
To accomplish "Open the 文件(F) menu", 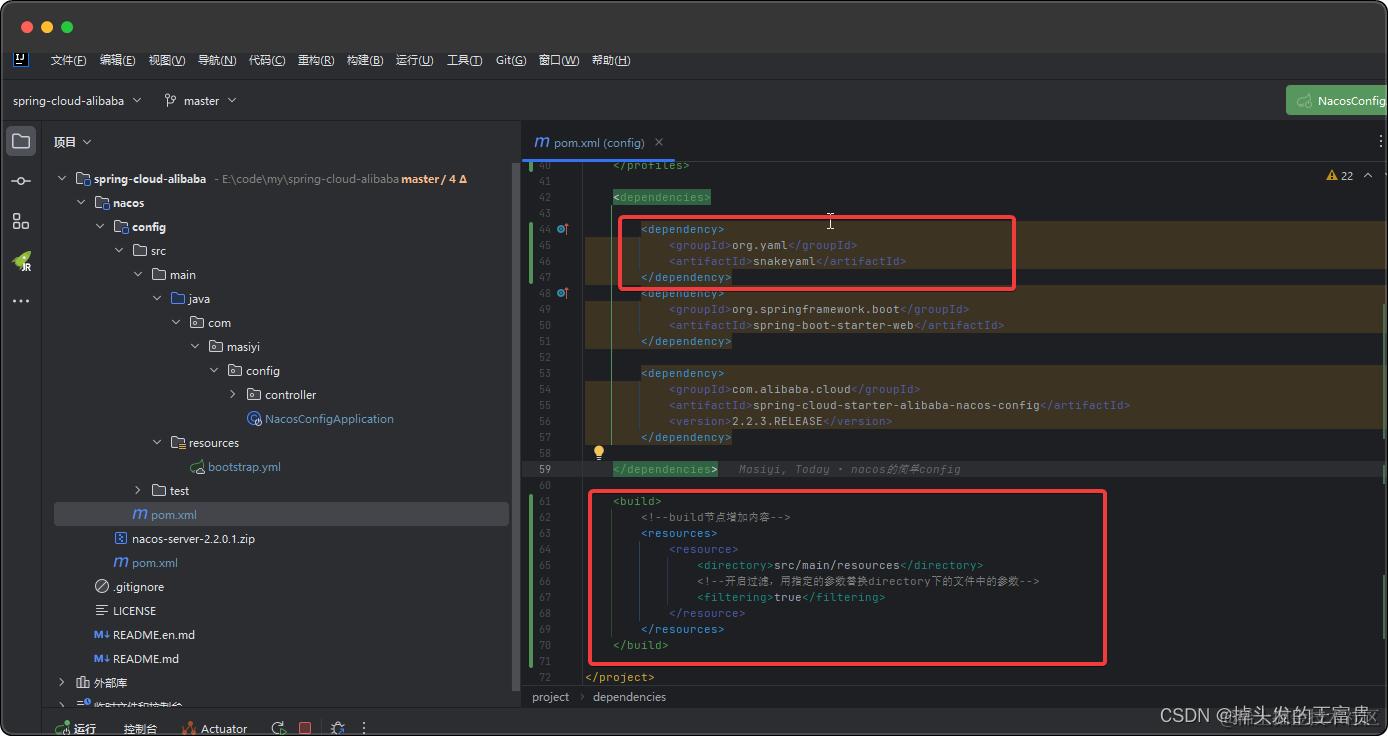I will point(68,60).
